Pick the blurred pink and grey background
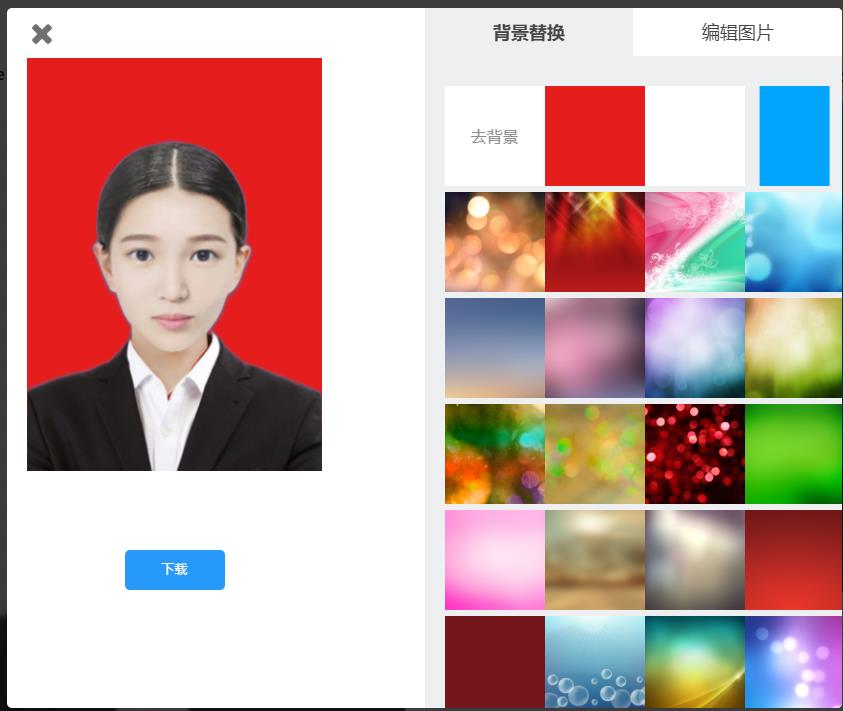843x711 pixels. tap(595, 348)
